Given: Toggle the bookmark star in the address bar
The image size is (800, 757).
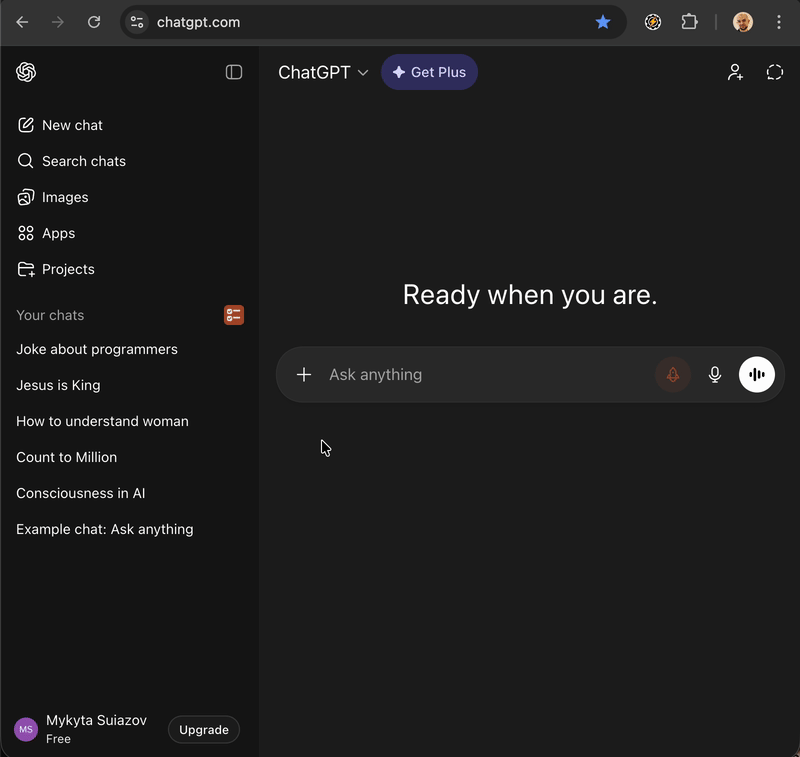Looking at the screenshot, I should (x=603, y=21).
